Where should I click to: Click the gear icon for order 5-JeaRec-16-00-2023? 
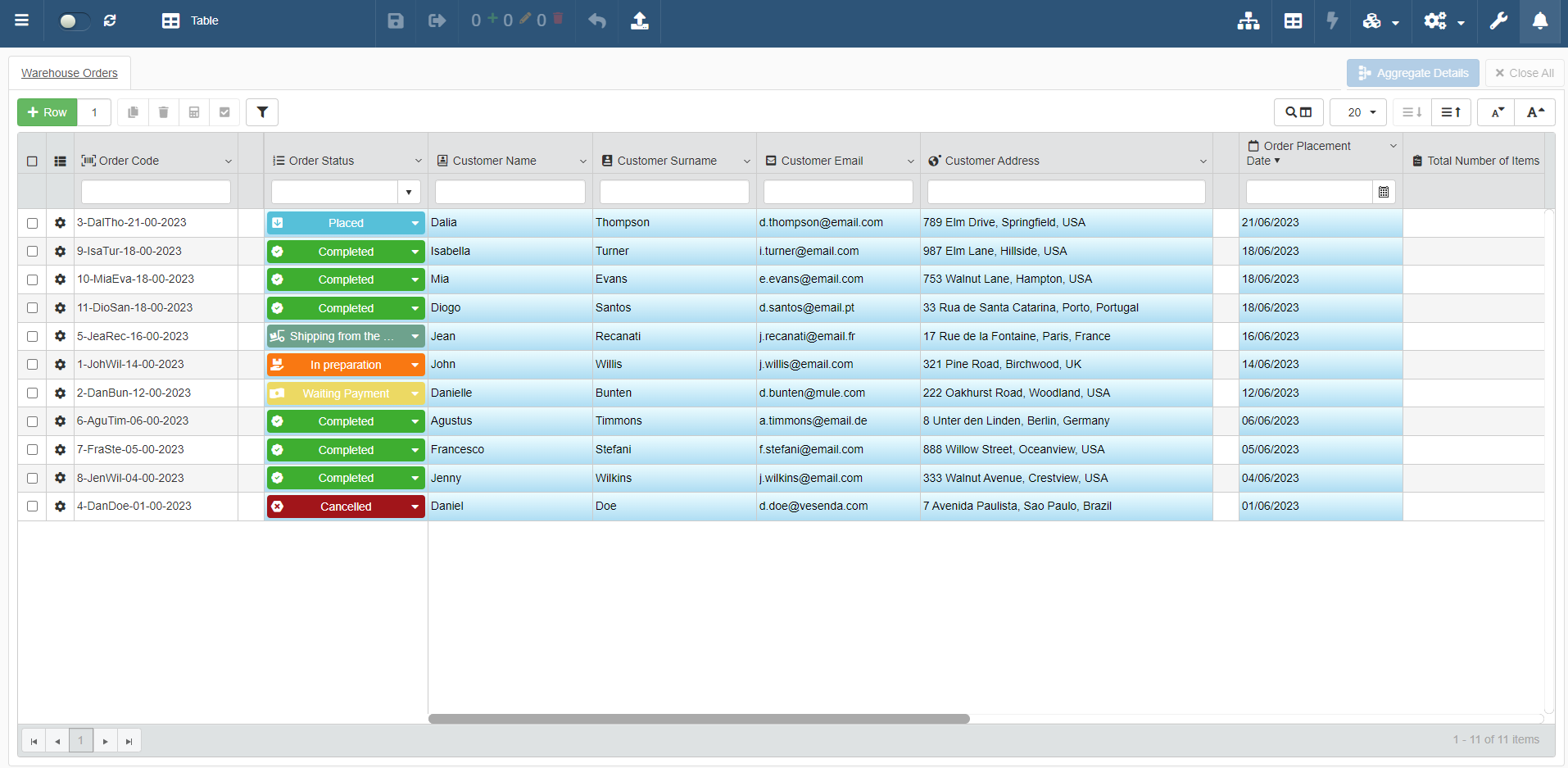click(60, 336)
